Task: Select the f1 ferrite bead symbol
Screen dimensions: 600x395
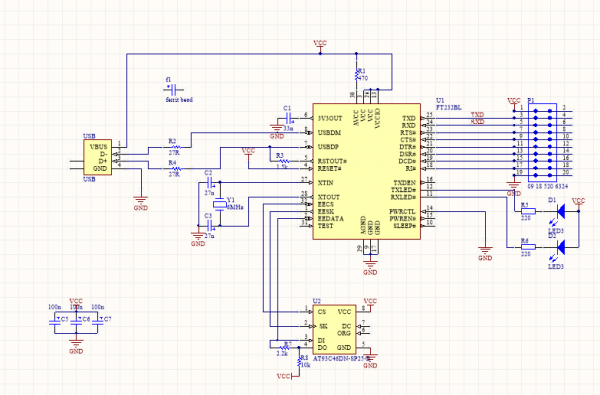Action: click(173, 90)
